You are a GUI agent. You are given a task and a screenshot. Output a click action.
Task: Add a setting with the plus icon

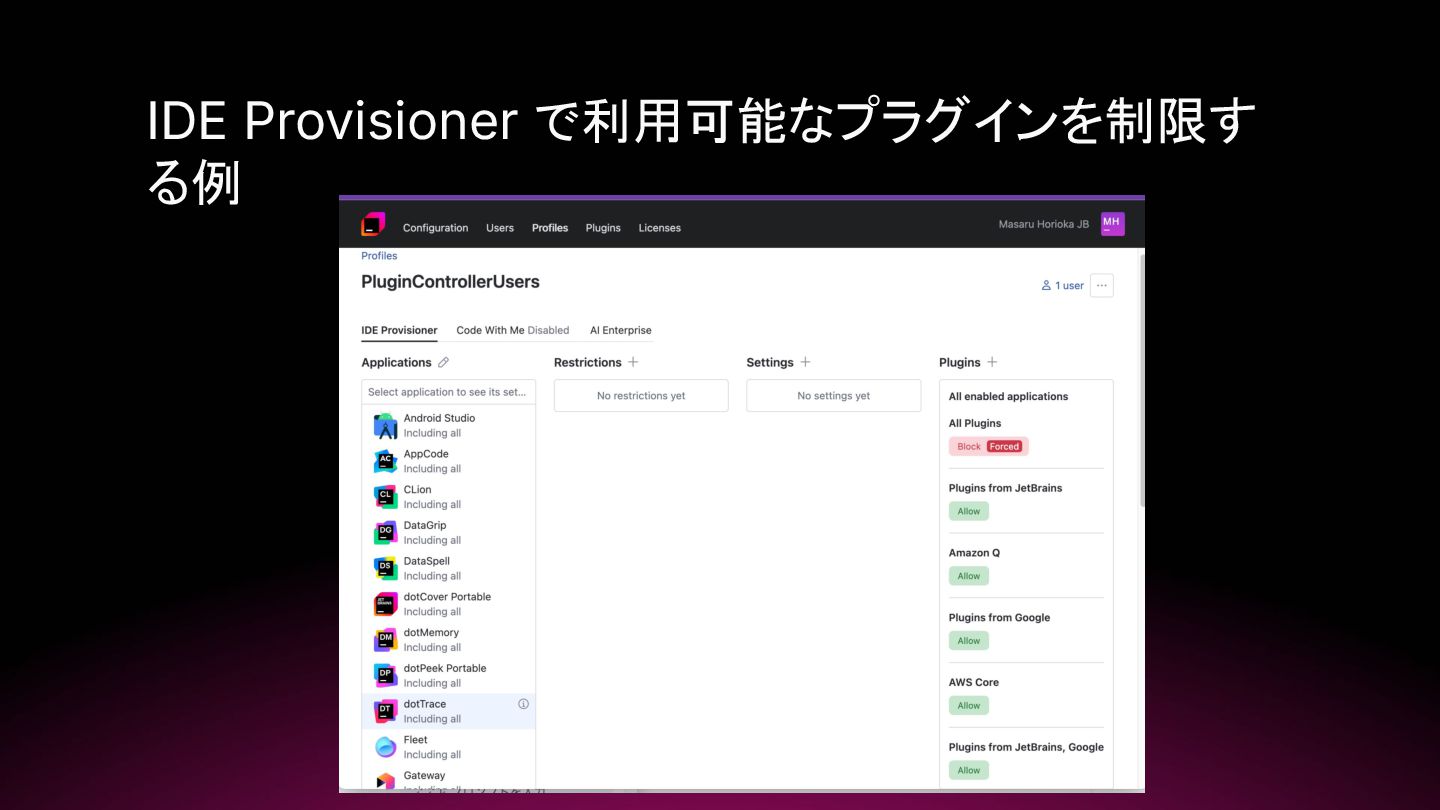tap(805, 362)
